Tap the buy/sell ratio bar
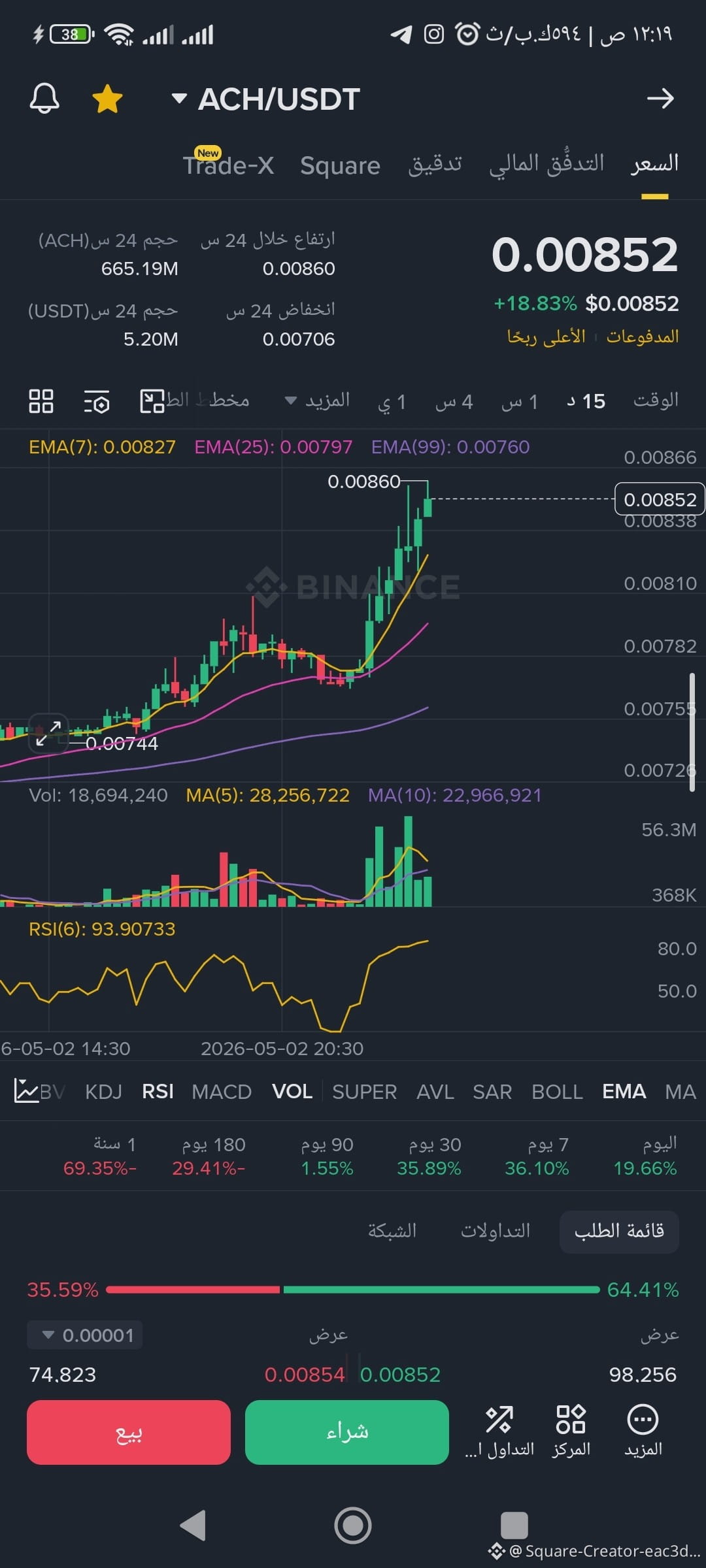Screen dimensions: 706x1568 tap(353, 1290)
